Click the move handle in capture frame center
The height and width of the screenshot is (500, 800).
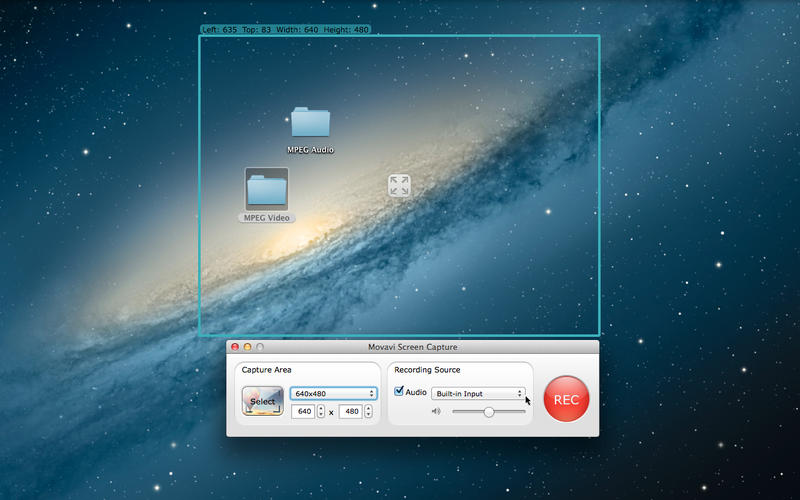(x=399, y=185)
